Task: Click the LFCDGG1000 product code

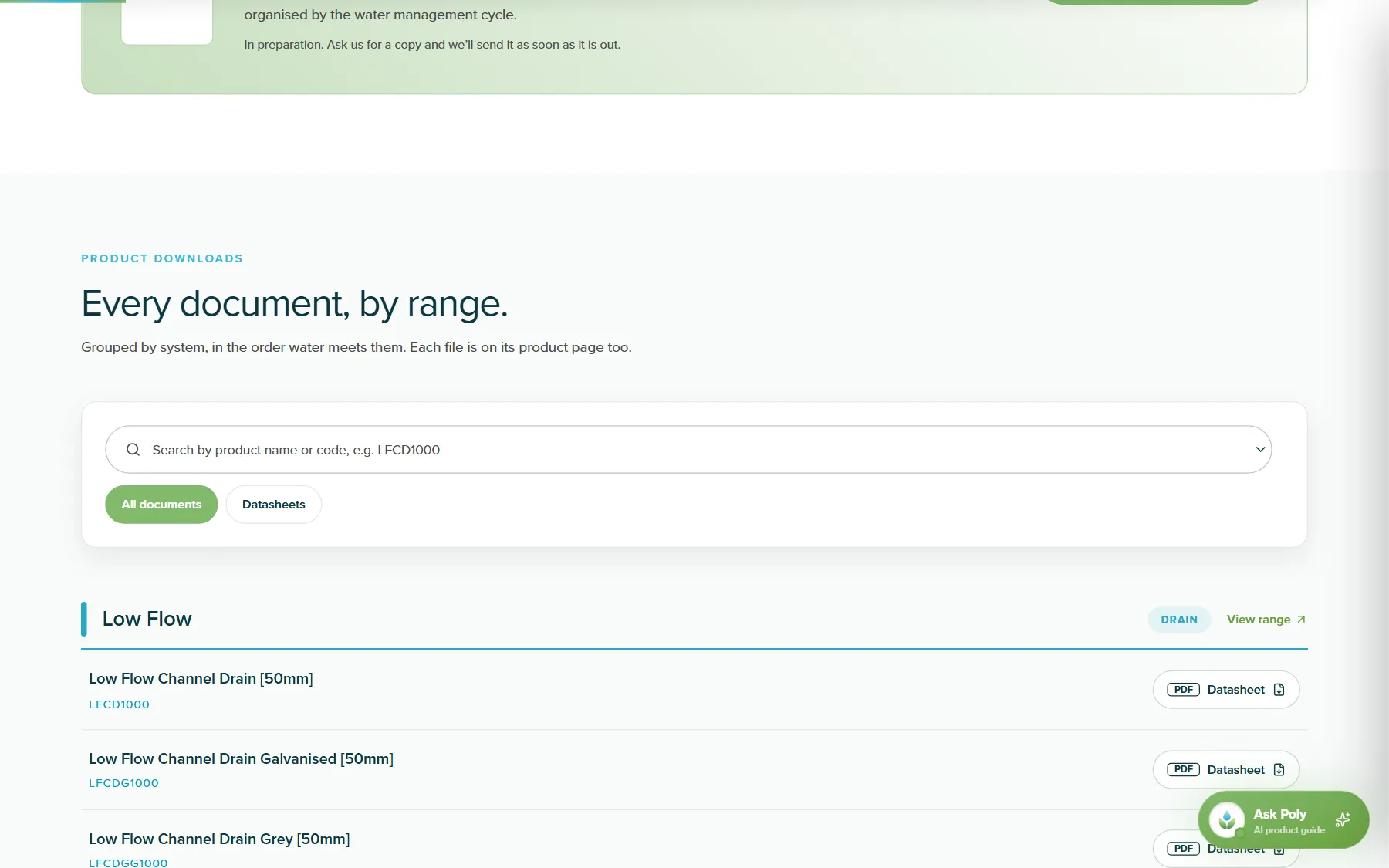Action: click(128, 863)
